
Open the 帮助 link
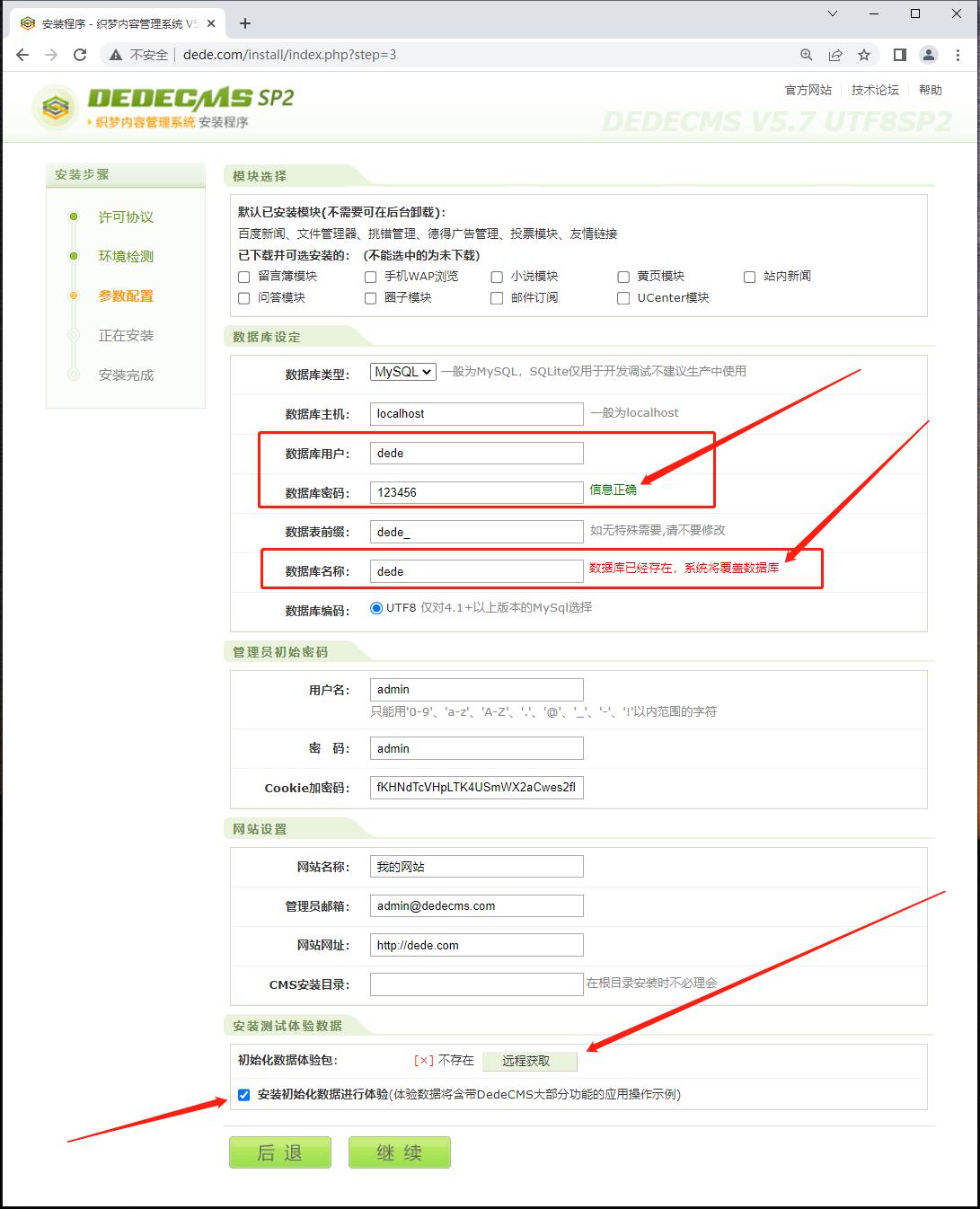pos(931,90)
